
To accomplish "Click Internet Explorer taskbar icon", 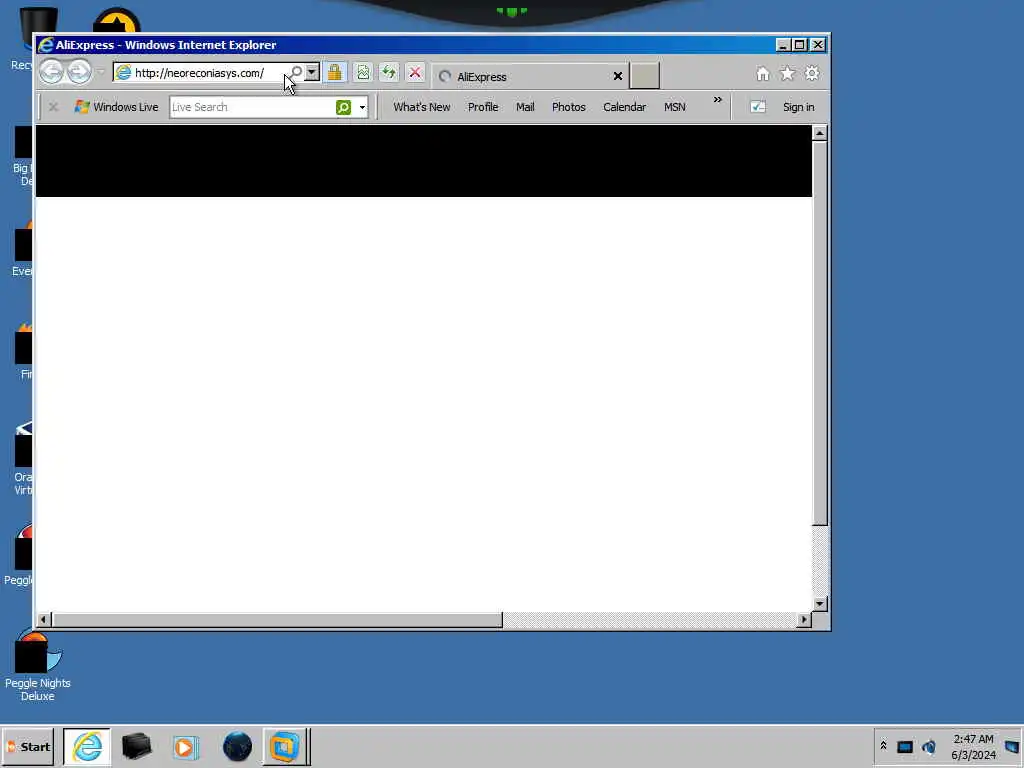I will [x=87, y=747].
